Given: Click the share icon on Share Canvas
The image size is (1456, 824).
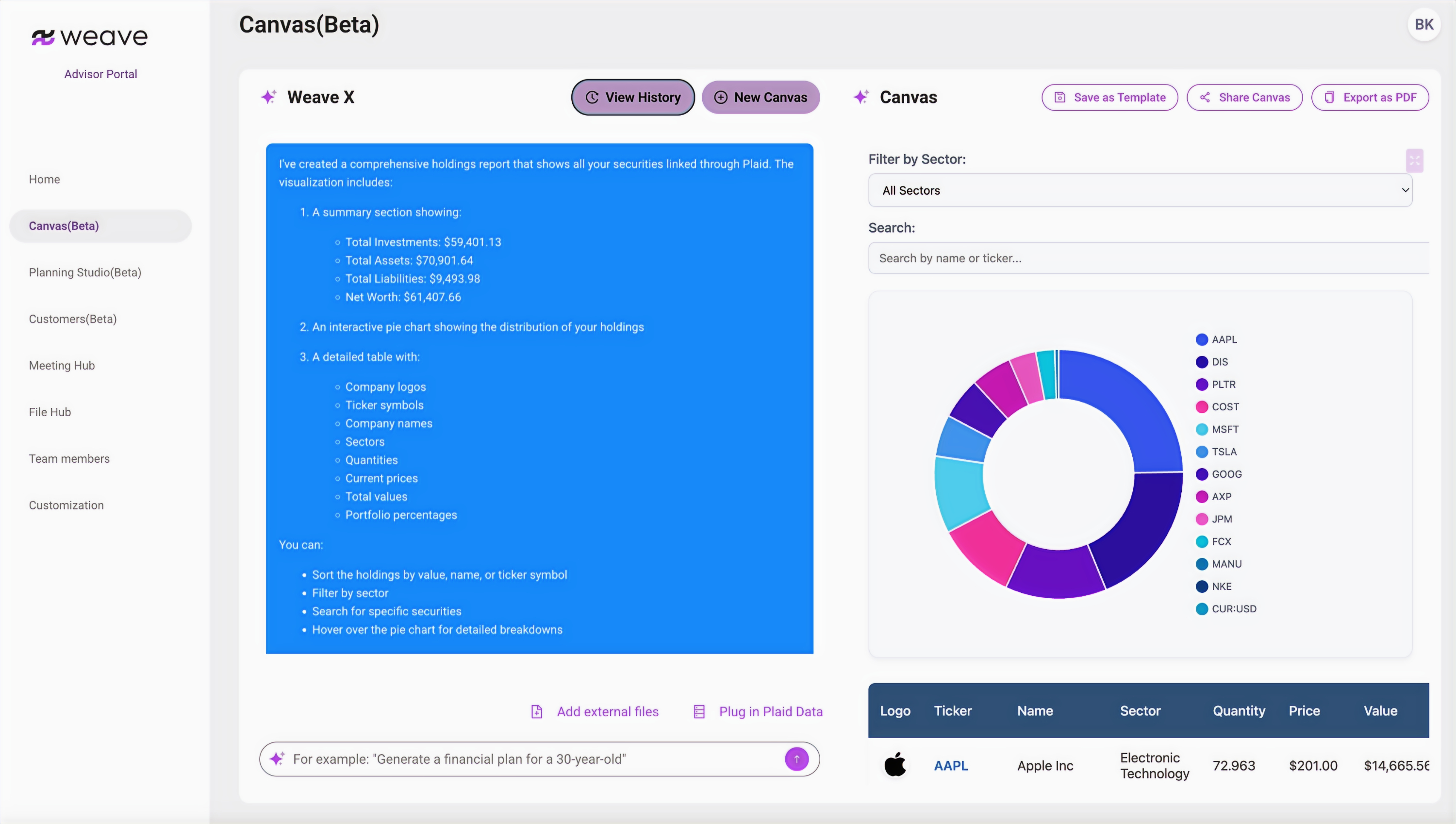Looking at the screenshot, I should (x=1206, y=97).
